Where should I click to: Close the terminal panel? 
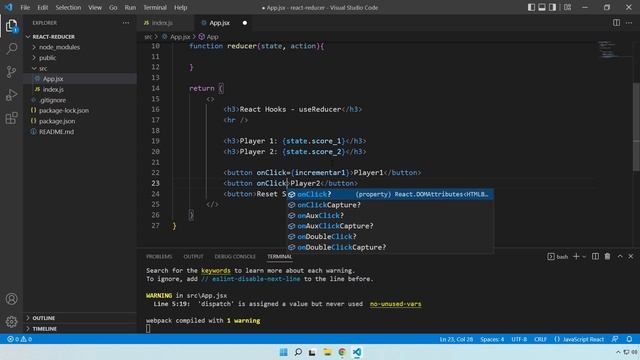point(631,256)
